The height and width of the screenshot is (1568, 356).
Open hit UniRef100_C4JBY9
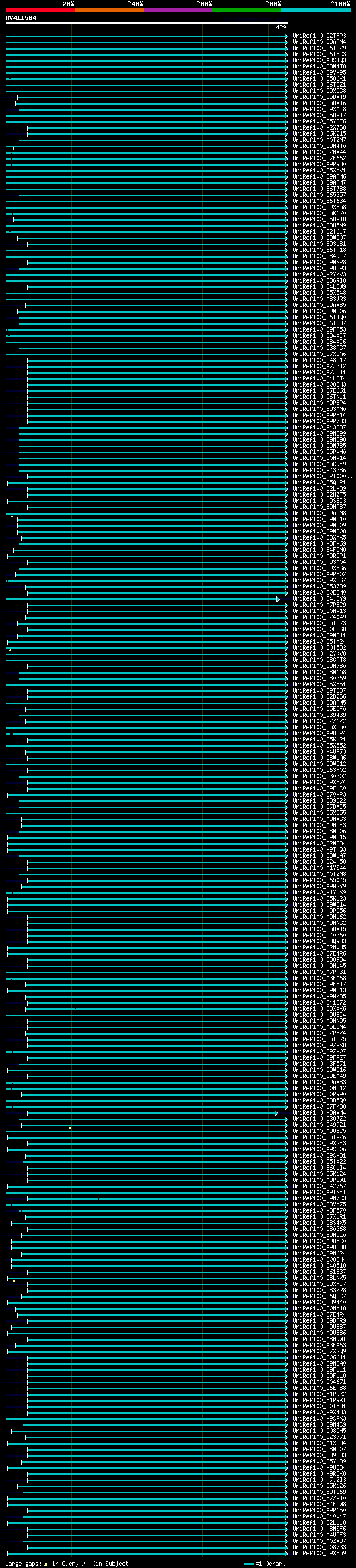(x=319, y=598)
